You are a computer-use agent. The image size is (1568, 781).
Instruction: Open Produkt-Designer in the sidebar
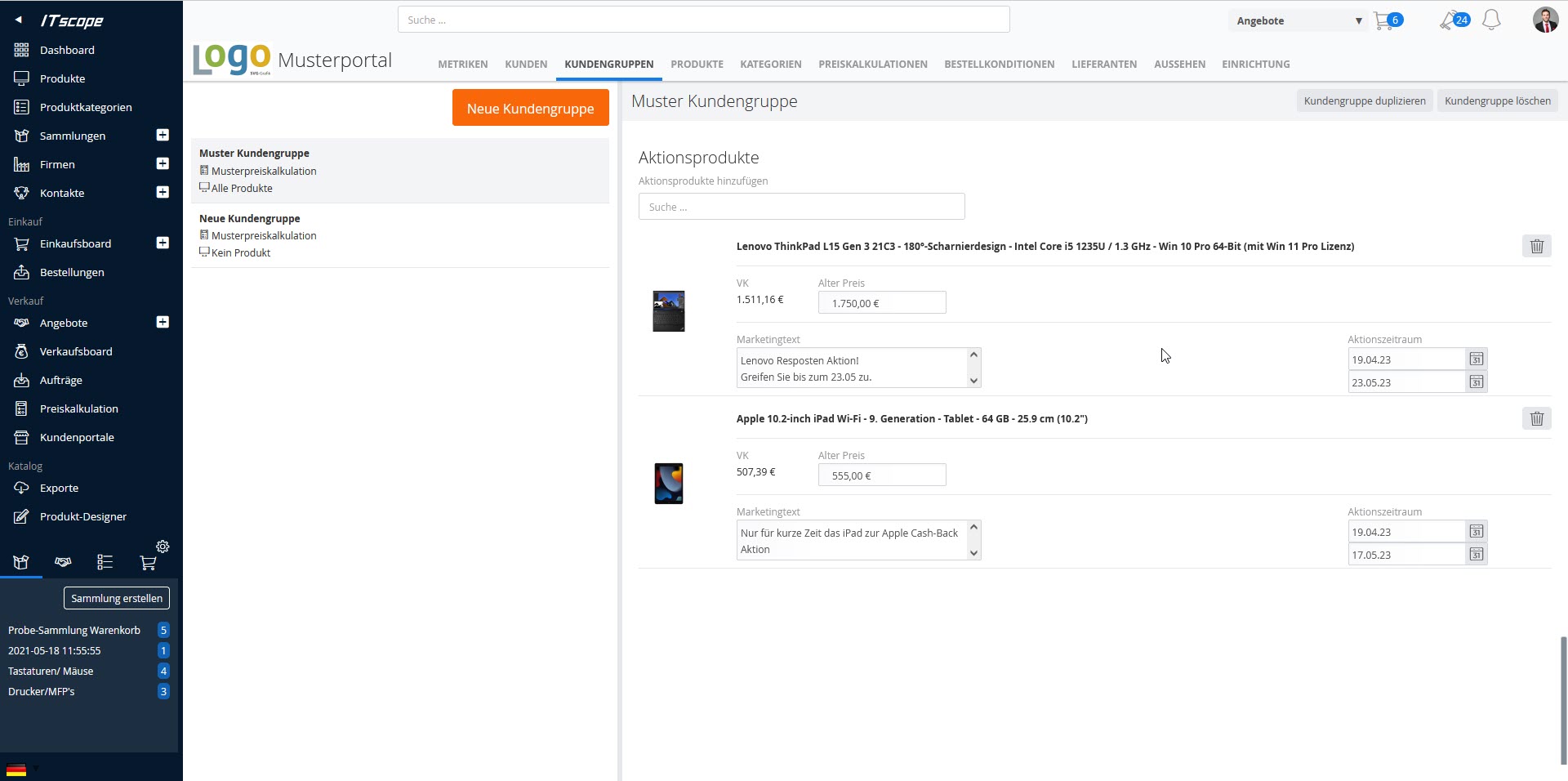[83, 516]
